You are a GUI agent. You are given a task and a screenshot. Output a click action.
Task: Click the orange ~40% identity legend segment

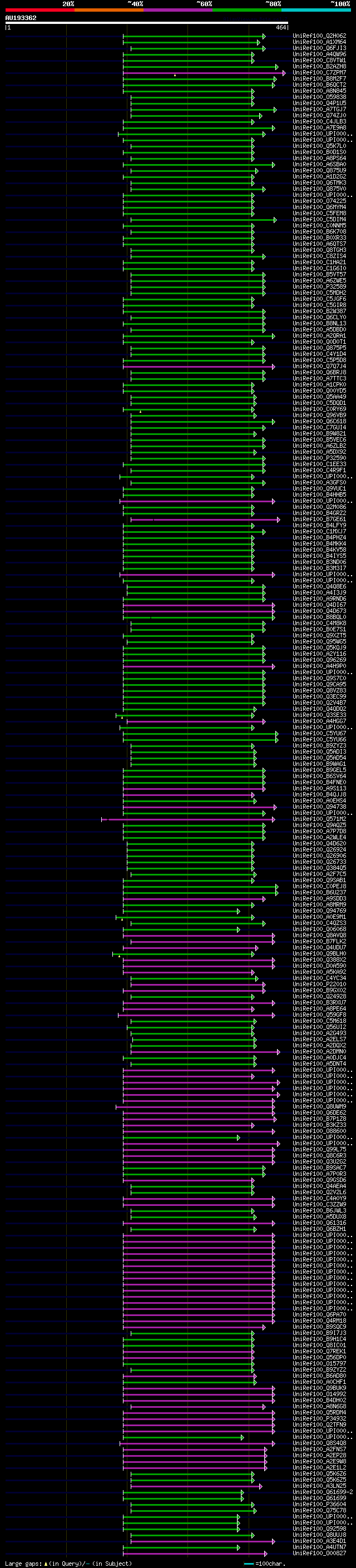click(109, 10)
